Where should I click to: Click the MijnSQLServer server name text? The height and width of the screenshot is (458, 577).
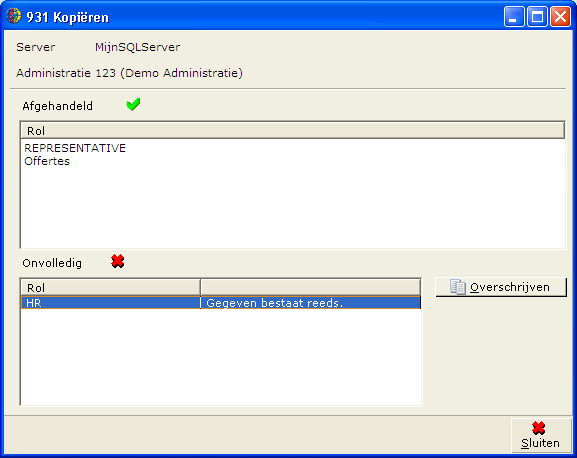click(138, 47)
